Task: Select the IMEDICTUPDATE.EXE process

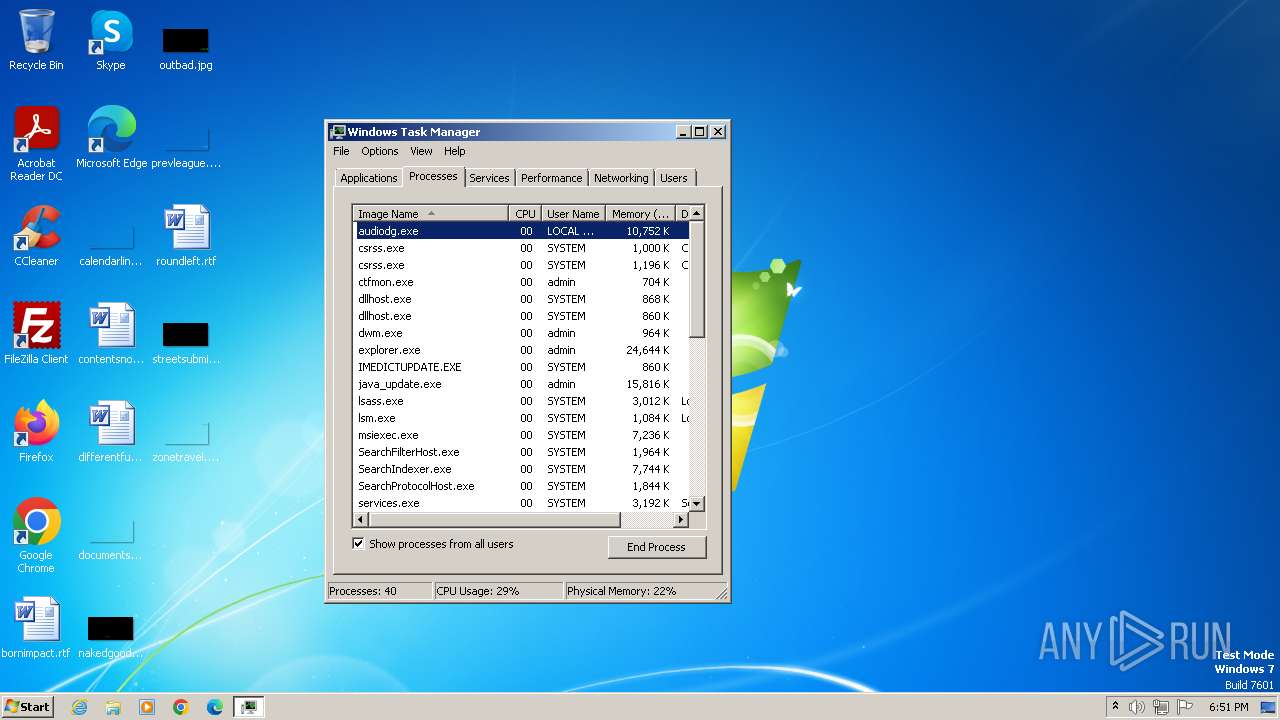Action: pyautogui.click(x=521, y=367)
